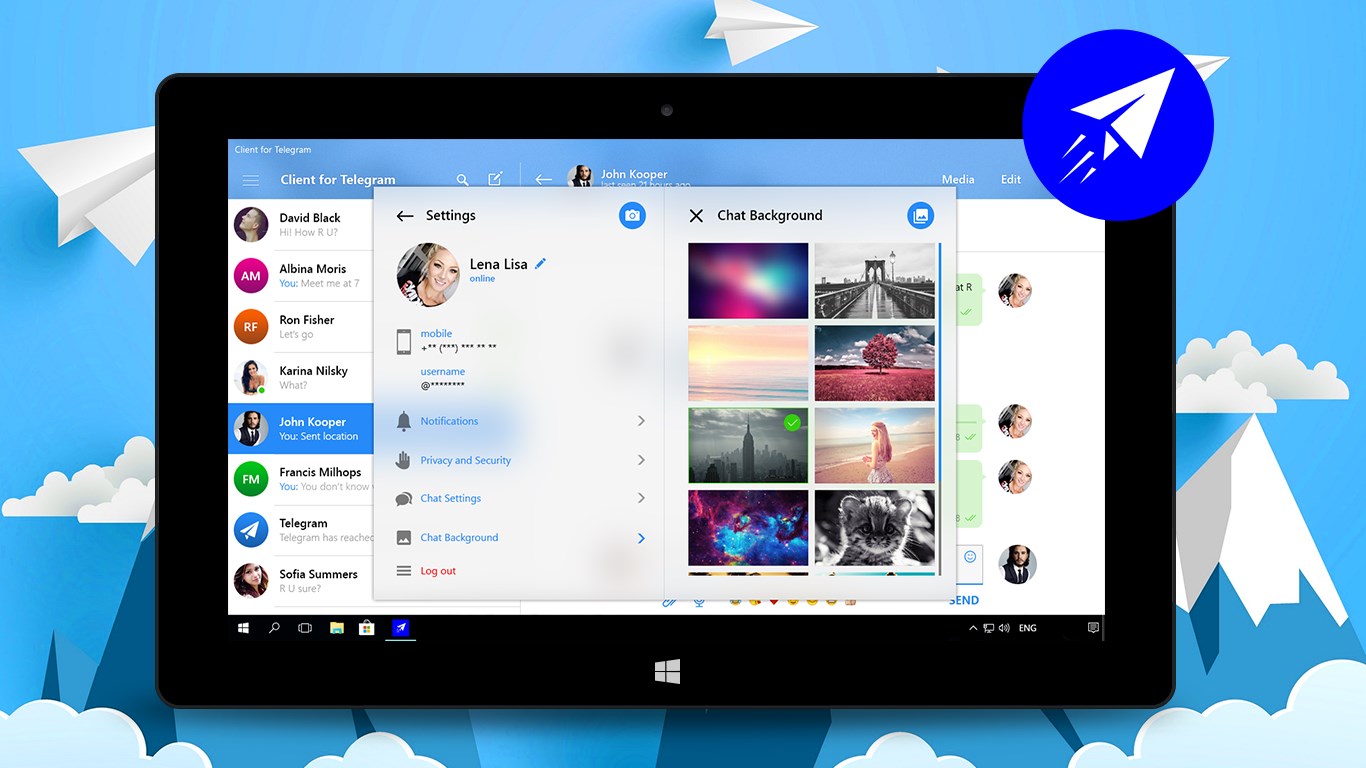This screenshot has height=768, width=1366.
Task: Click the pencil icon to edit Lena Lisa's name
Action: tap(539, 263)
